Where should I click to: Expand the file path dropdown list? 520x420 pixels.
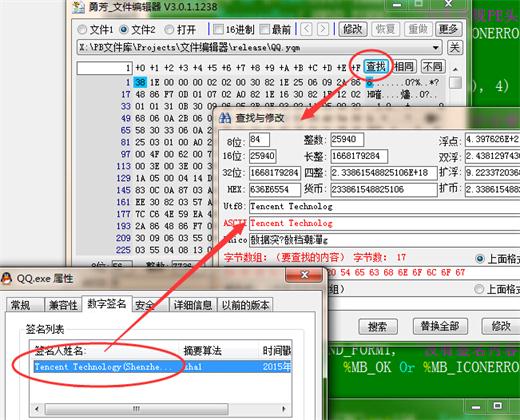pos(435,48)
